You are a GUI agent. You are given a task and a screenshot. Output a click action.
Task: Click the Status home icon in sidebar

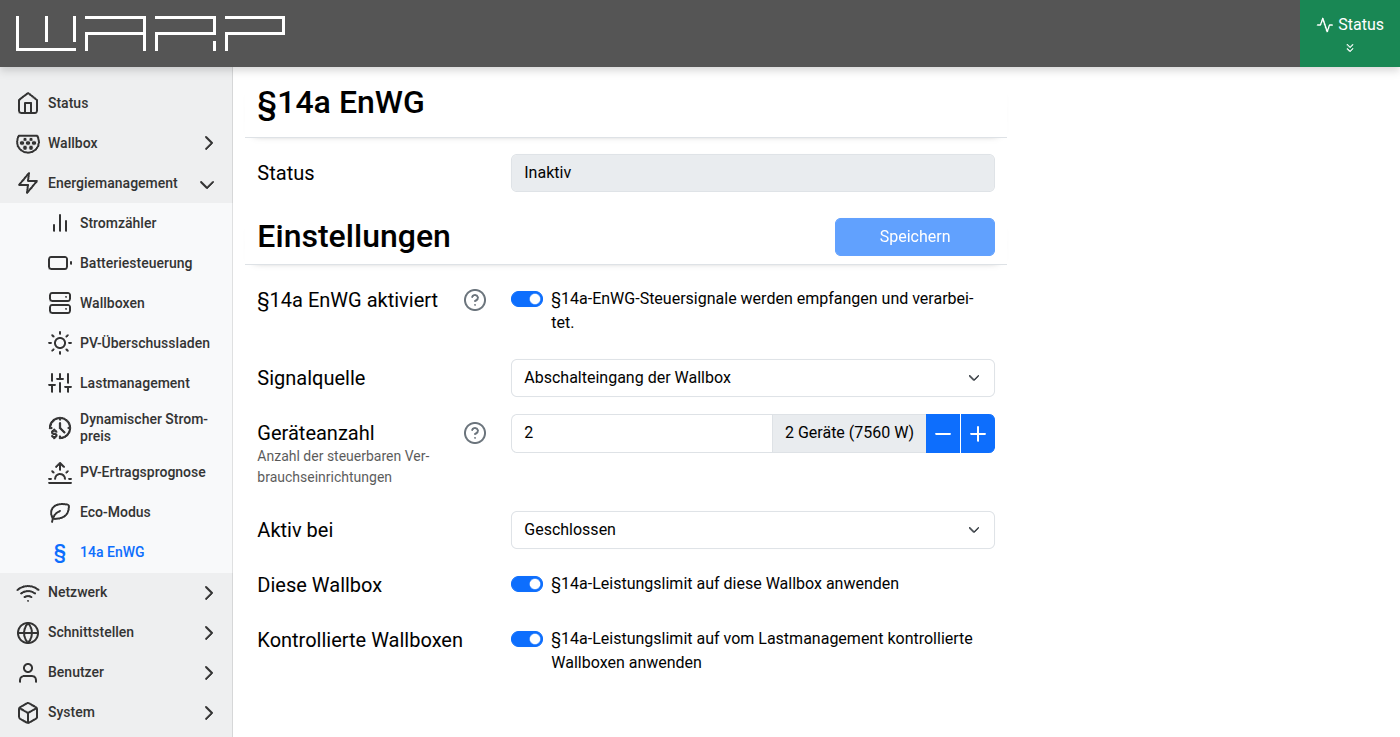pos(28,103)
